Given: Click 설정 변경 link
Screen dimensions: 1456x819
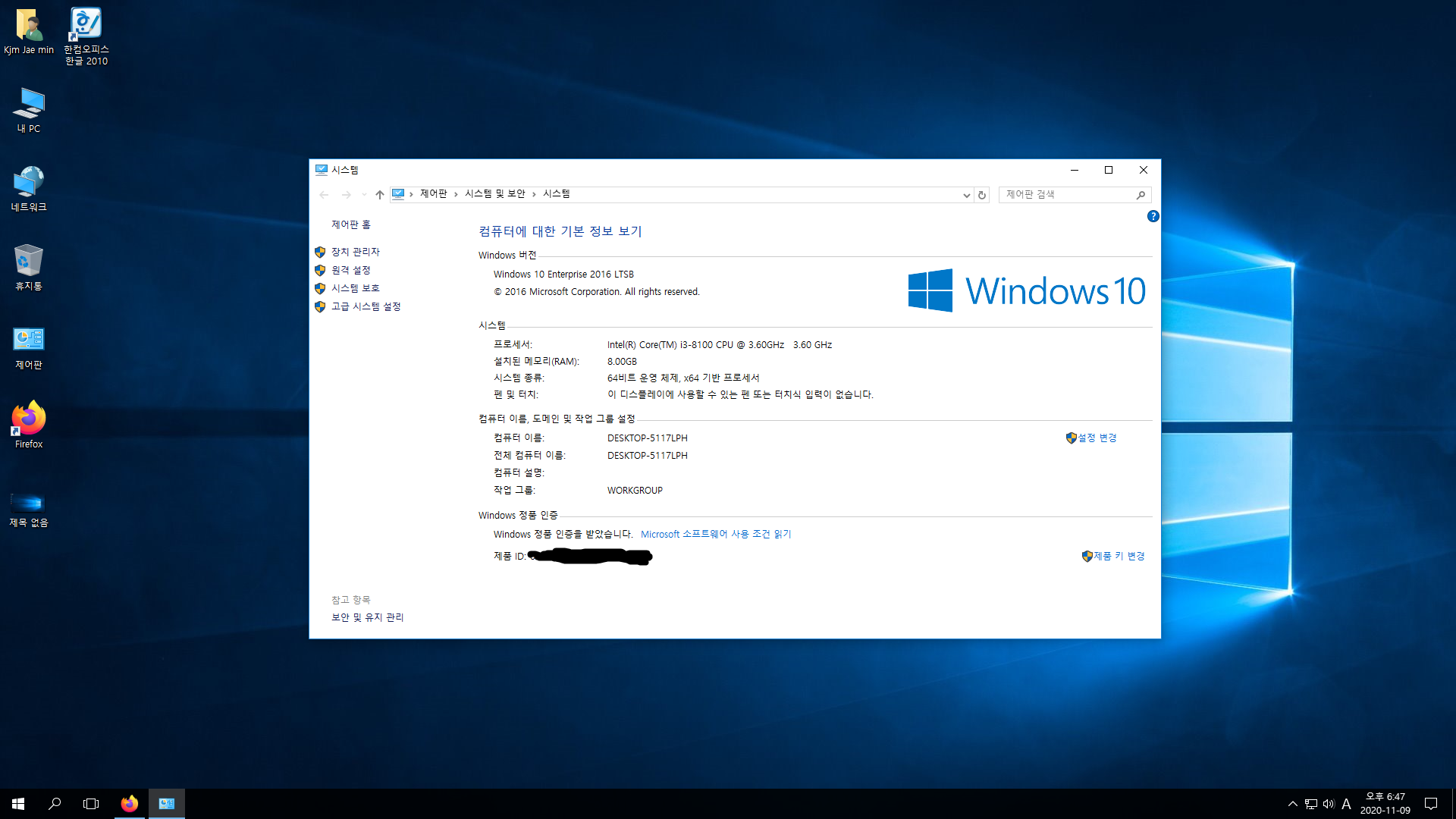Looking at the screenshot, I should coord(1097,438).
